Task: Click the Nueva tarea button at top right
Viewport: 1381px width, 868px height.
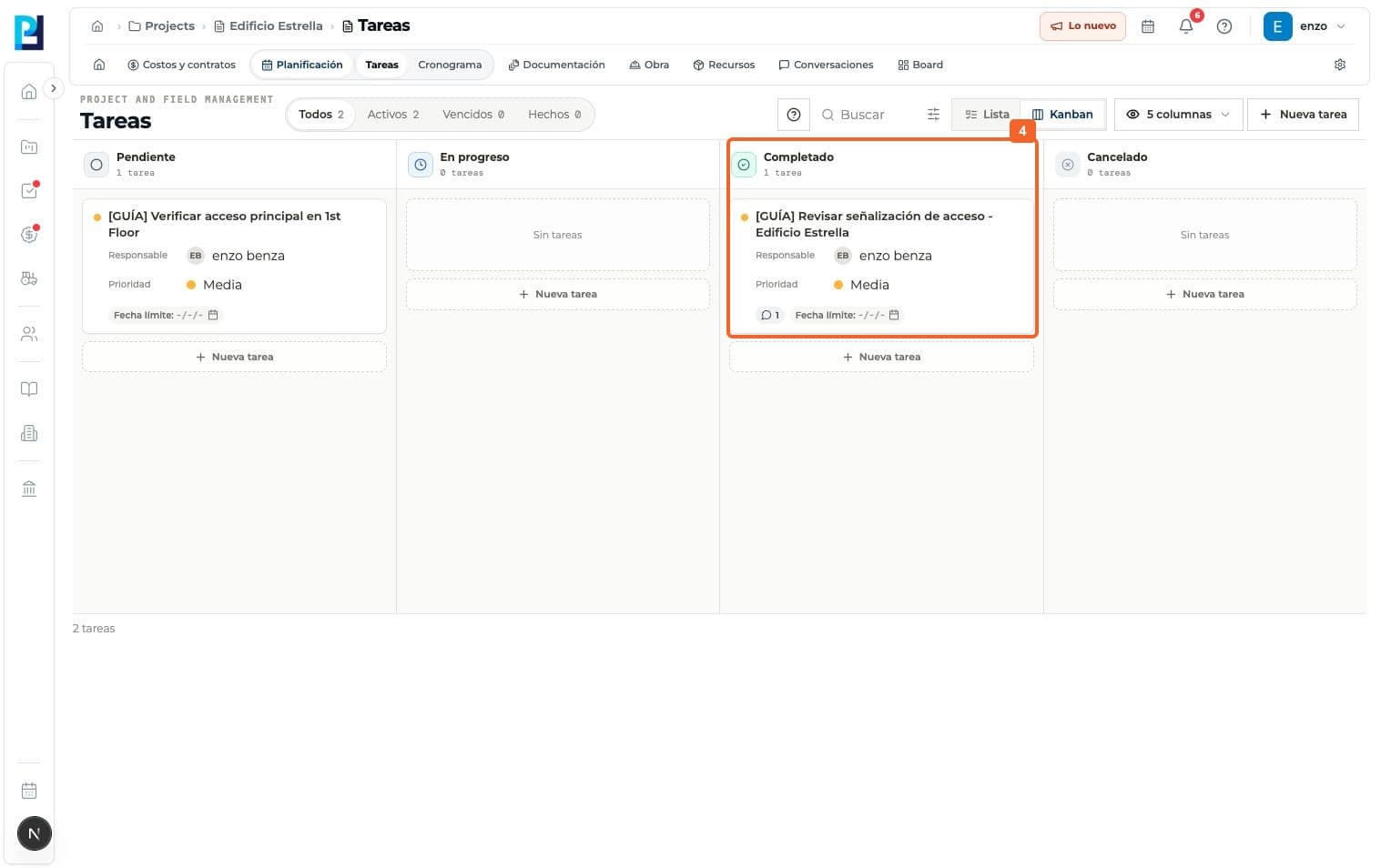Action: tap(1303, 115)
